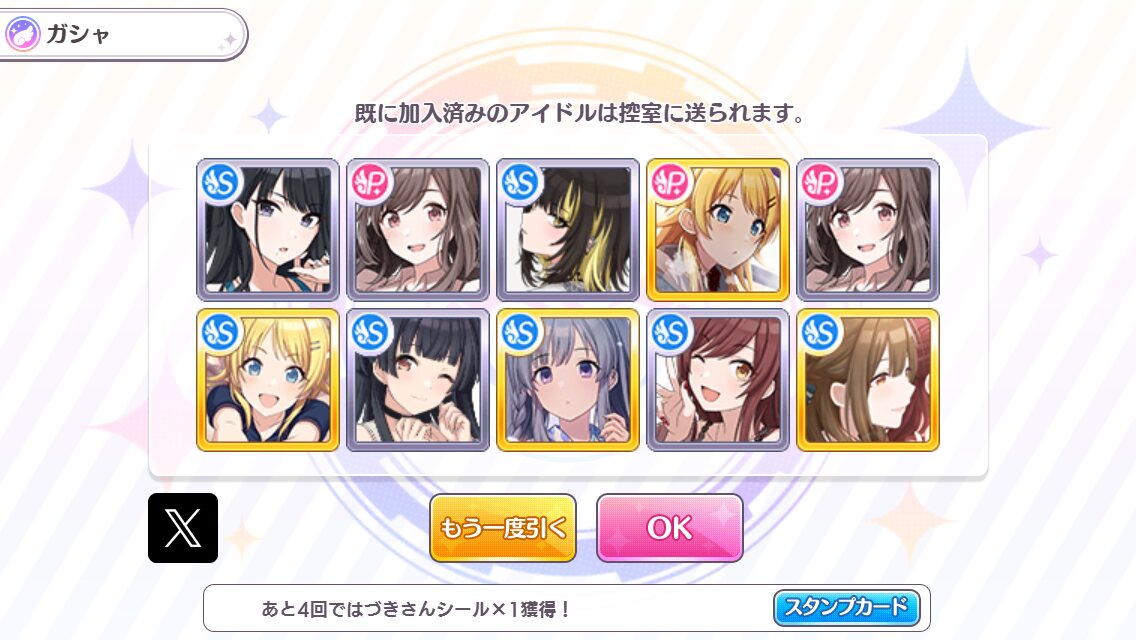
Task: Click the ガシャ header badge icon
Action: (22, 34)
